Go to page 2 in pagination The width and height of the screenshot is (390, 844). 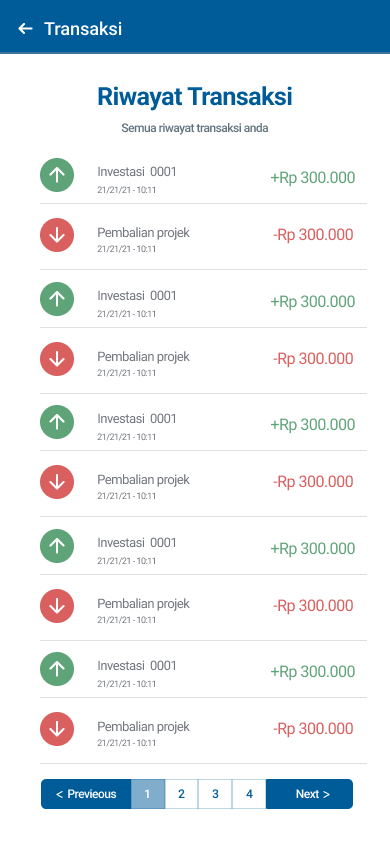(181, 794)
